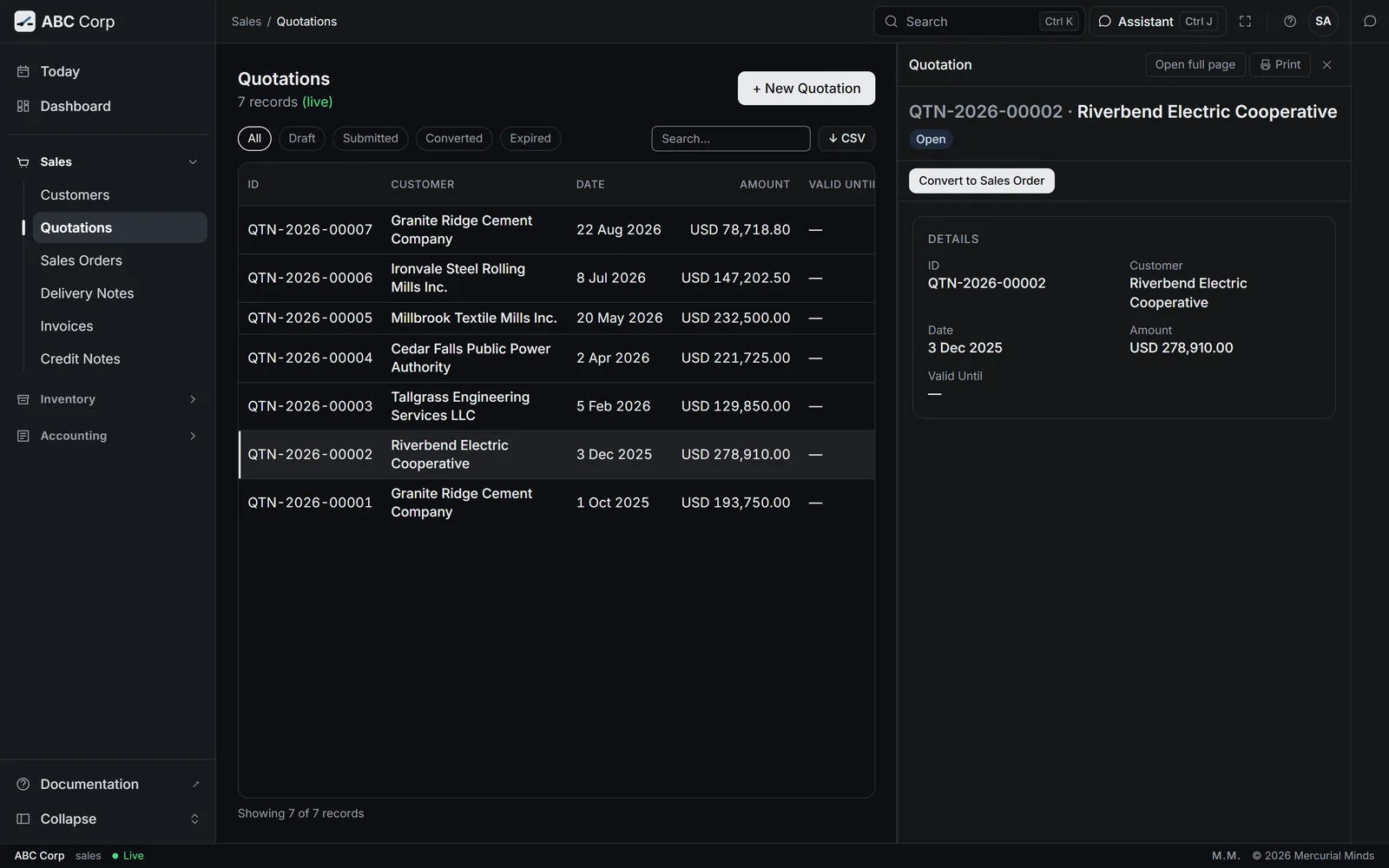Viewport: 1389px width, 868px height.
Task: Select Millbrook Textile Mills Inc. row
Action: tap(556, 319)
